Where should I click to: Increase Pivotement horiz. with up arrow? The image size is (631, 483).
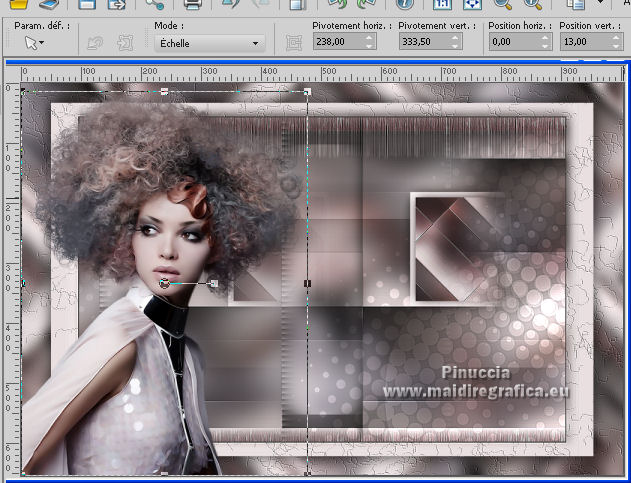(x=370, y=38)
